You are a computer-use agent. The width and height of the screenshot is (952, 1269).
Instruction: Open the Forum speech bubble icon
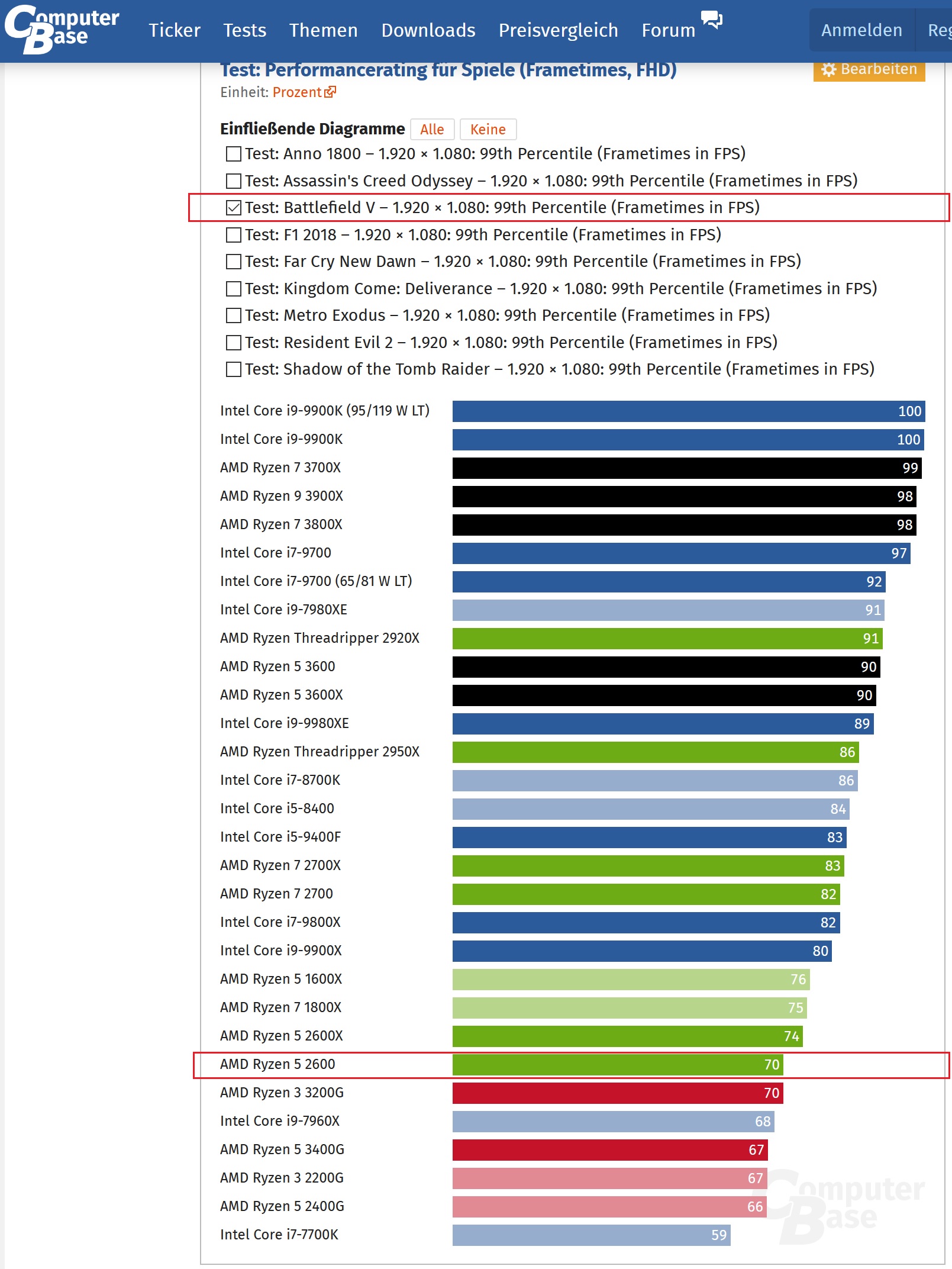(712, 20)
